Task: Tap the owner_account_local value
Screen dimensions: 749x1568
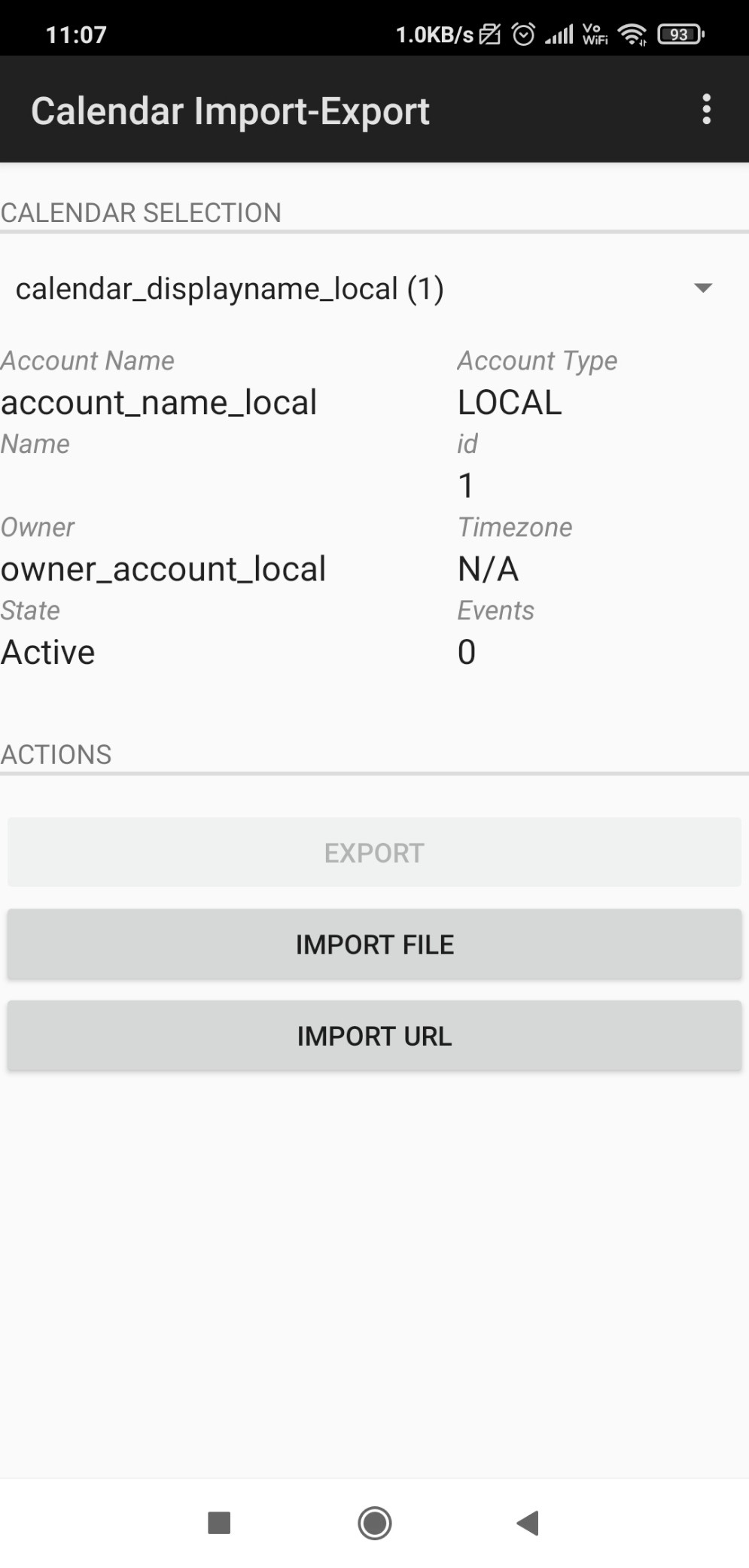Action: coord(163,569)
